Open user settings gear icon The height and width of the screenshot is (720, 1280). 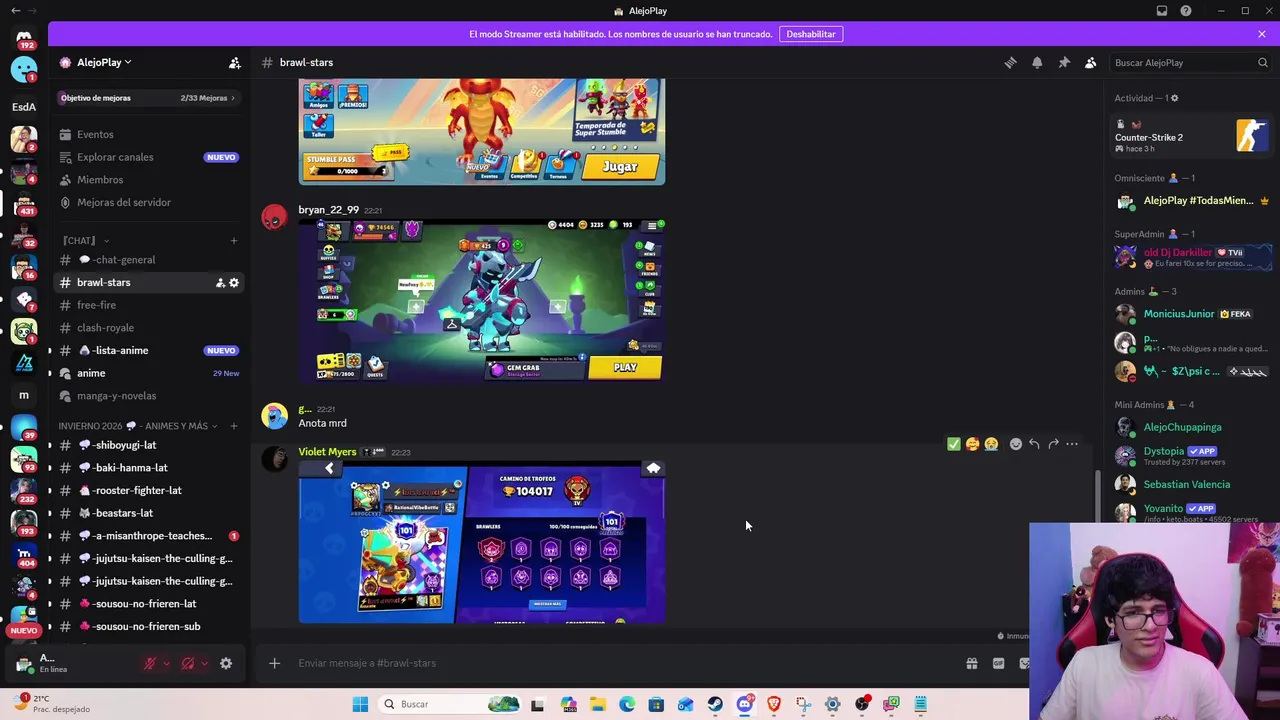226,663
